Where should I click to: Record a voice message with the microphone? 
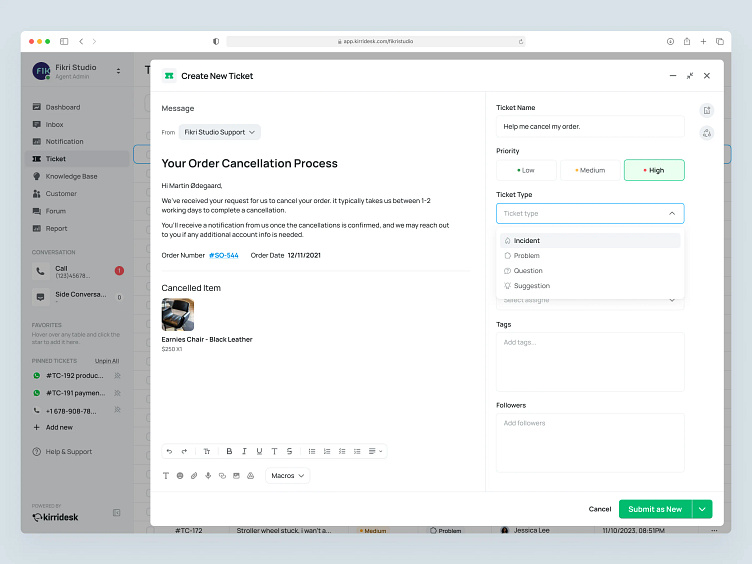coord(208,476)
